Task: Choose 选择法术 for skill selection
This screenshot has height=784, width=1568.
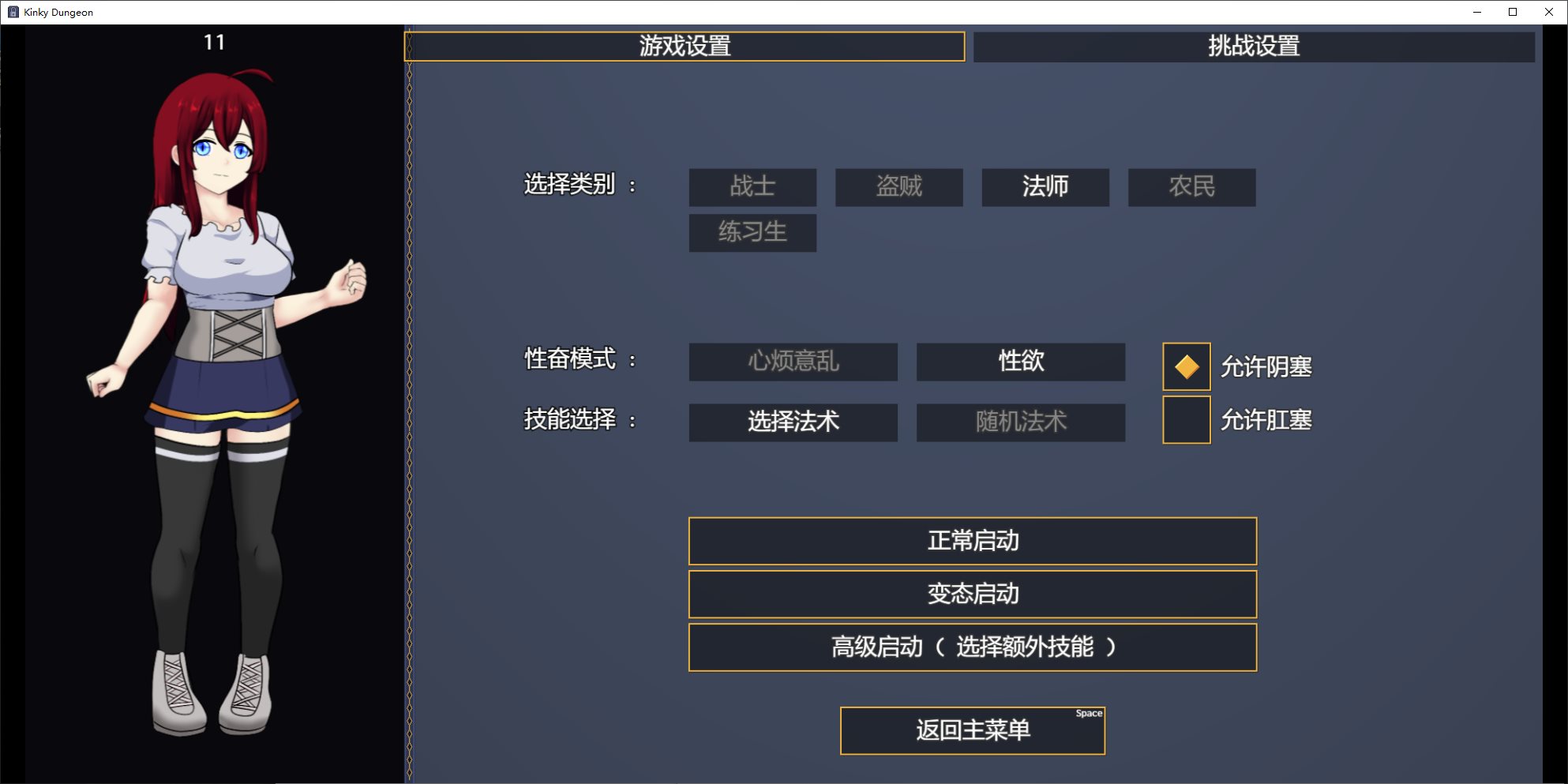Action: [793, 422]
